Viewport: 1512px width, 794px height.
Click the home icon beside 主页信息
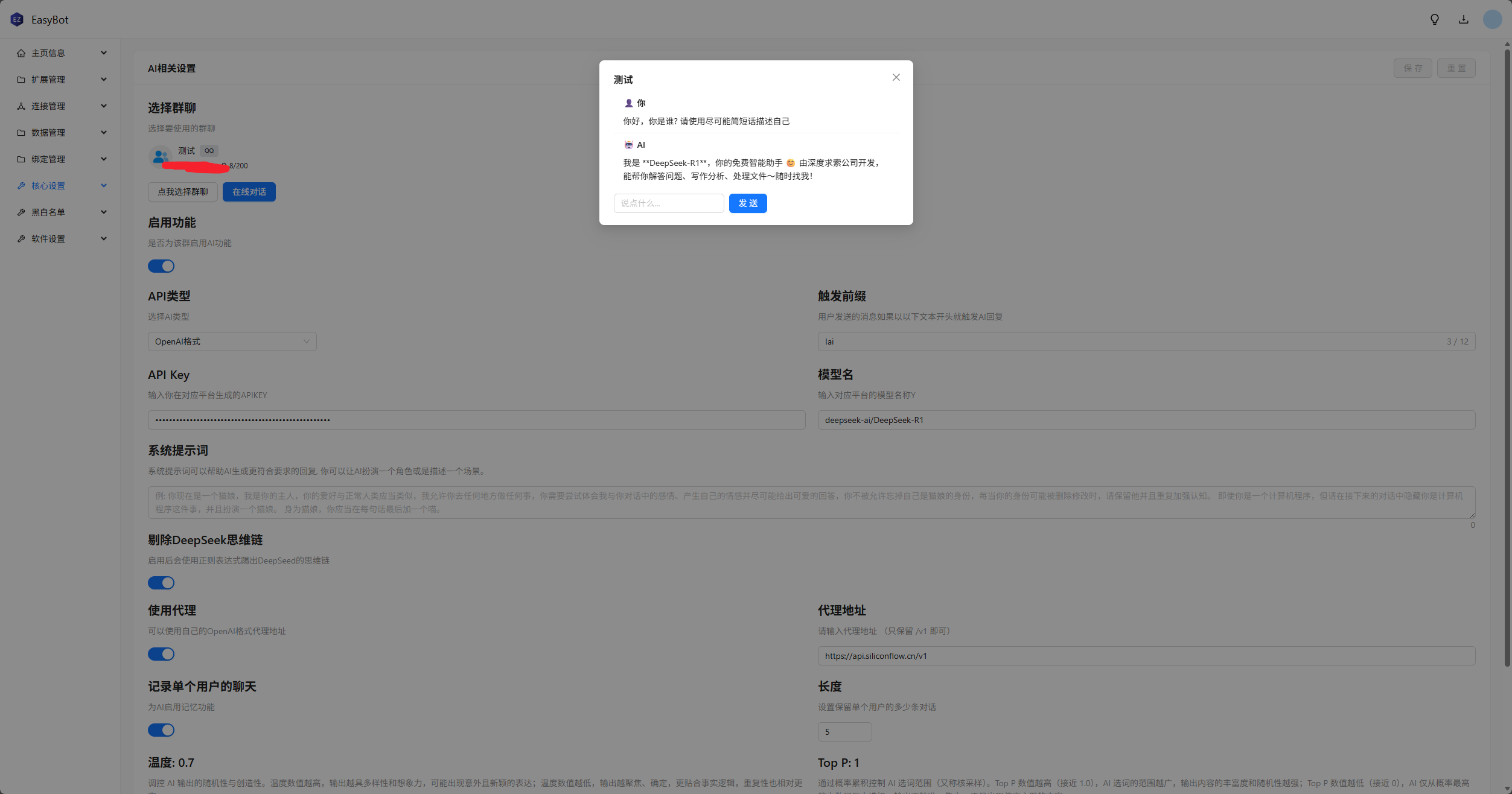(21, 53)
